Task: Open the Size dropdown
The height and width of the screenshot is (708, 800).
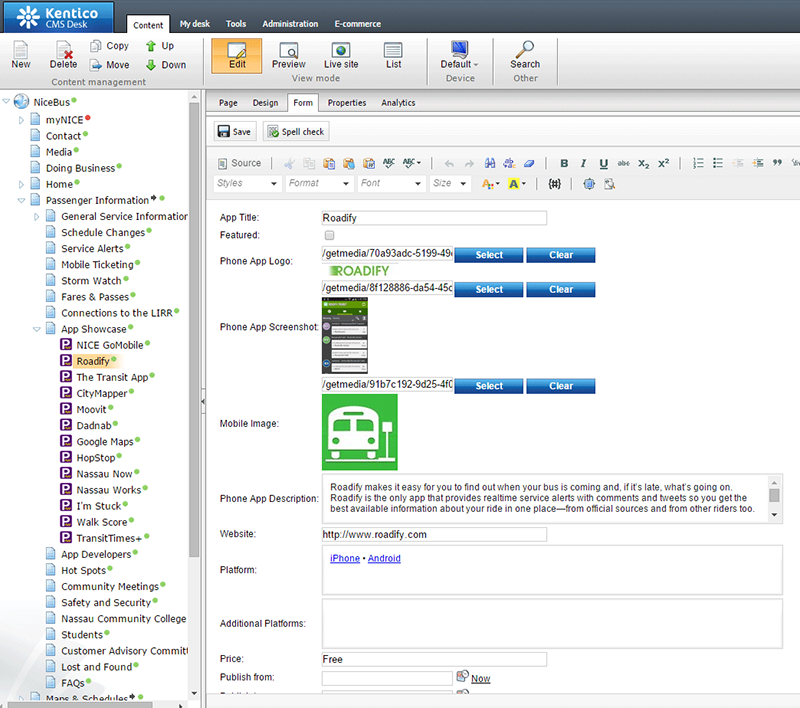Action: pos(449,183)
